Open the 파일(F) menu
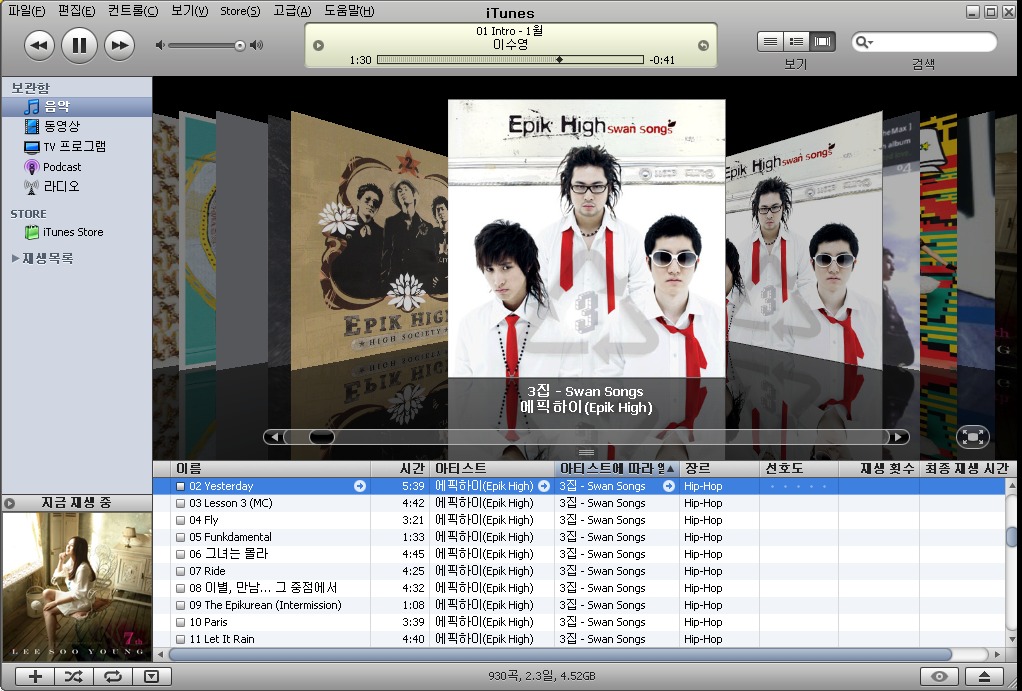The height and width of the screenshot is (691, 1022). point(27,10)
